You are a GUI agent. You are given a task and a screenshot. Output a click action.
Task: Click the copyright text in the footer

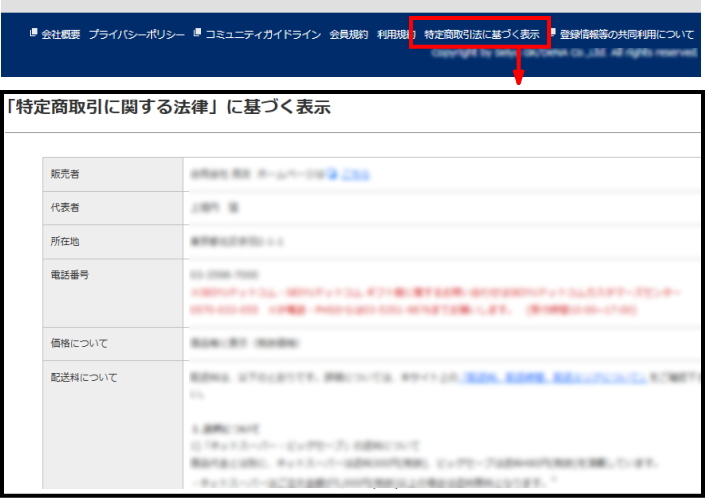[x=564, y=53]
